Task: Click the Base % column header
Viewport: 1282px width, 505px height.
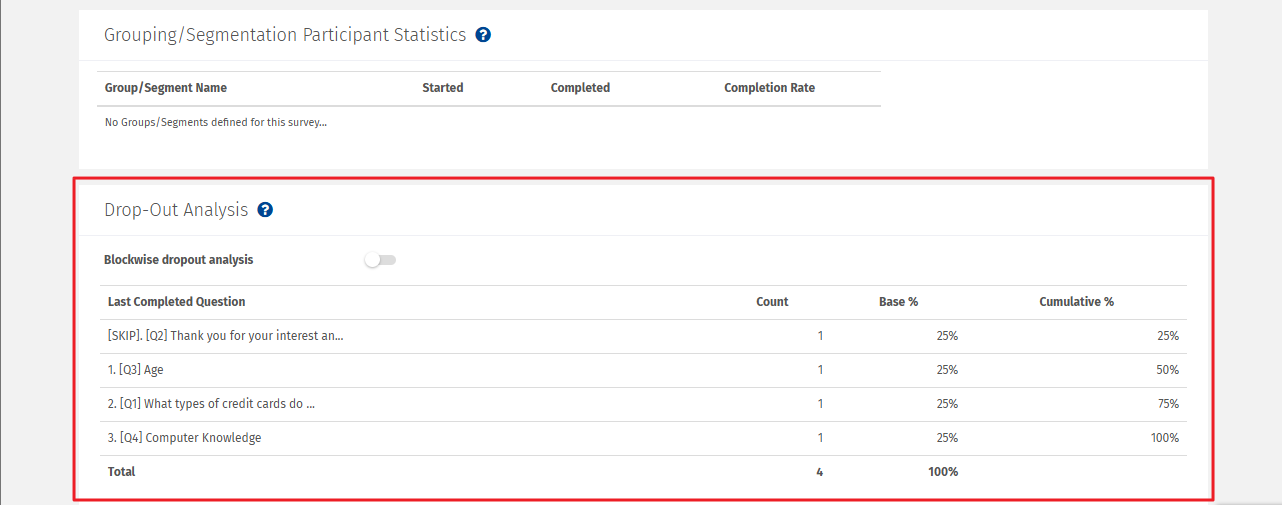Action: pyautogui.click(x=898, y=302)
